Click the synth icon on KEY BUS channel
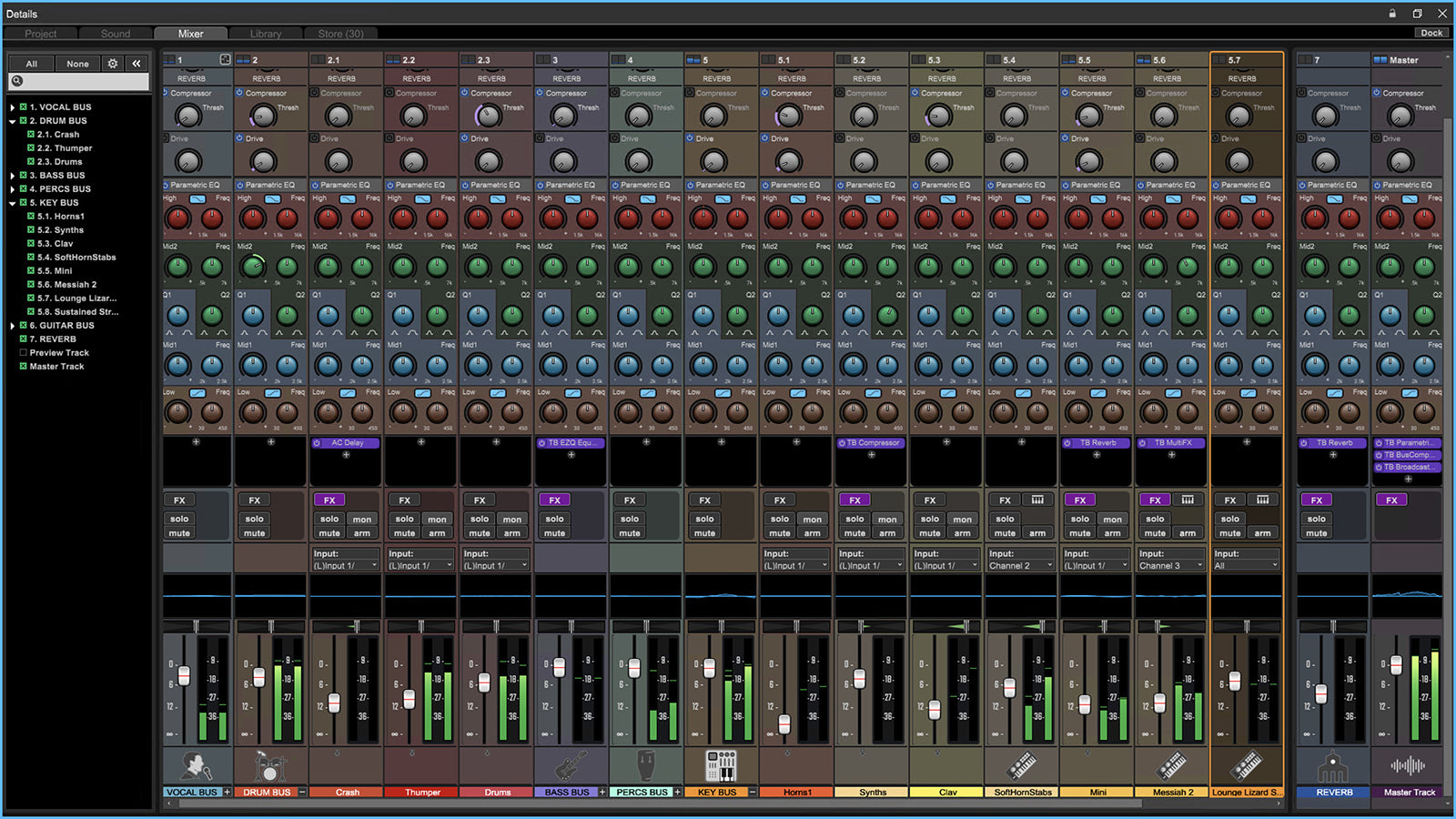The image size is (1456, 819). pos(720,765)
